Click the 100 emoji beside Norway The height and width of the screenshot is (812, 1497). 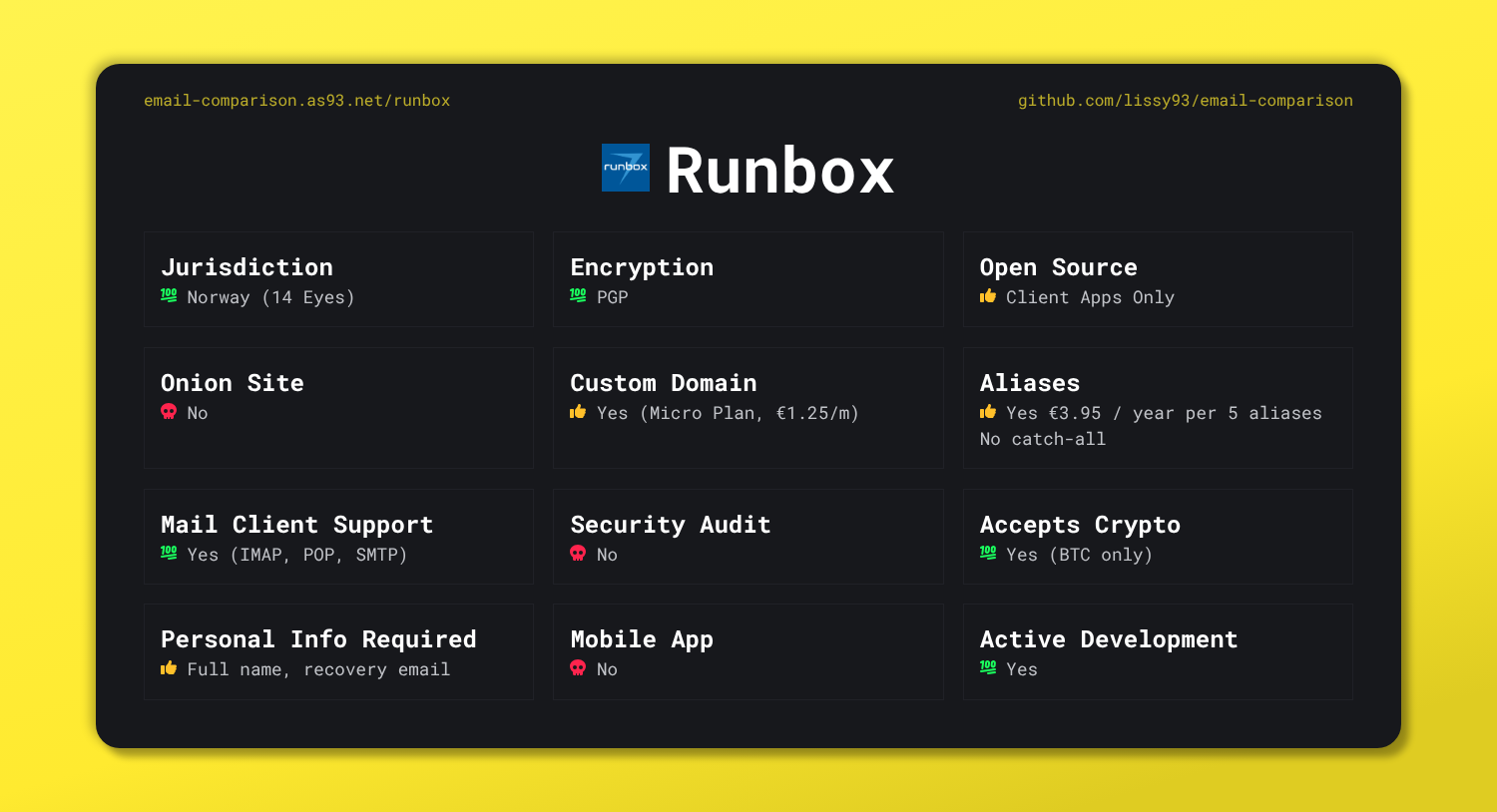coord(169,295)
